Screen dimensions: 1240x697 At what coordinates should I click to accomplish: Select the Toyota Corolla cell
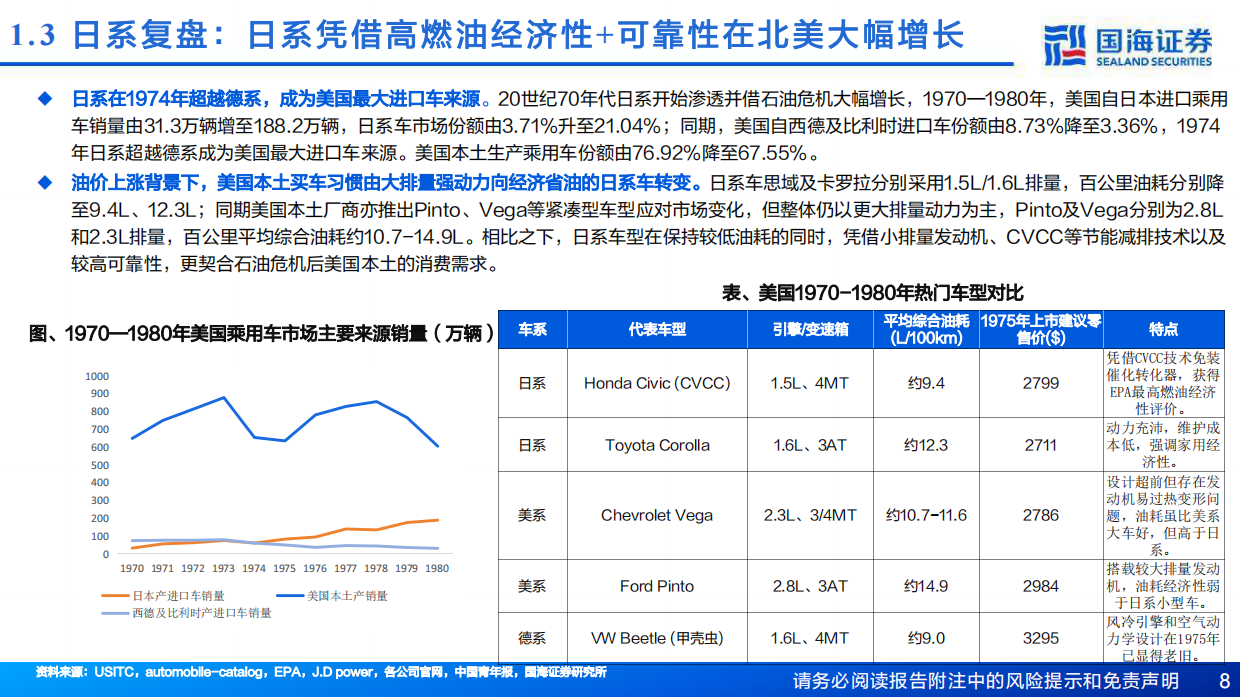(x=657, y=445)
